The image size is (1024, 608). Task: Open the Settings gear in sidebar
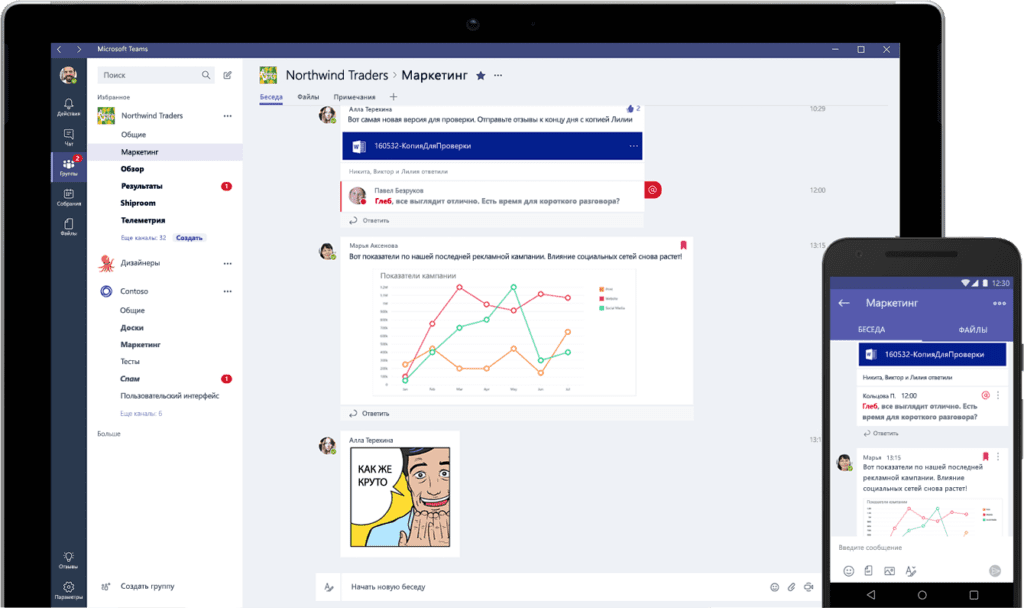coord(69,590)
